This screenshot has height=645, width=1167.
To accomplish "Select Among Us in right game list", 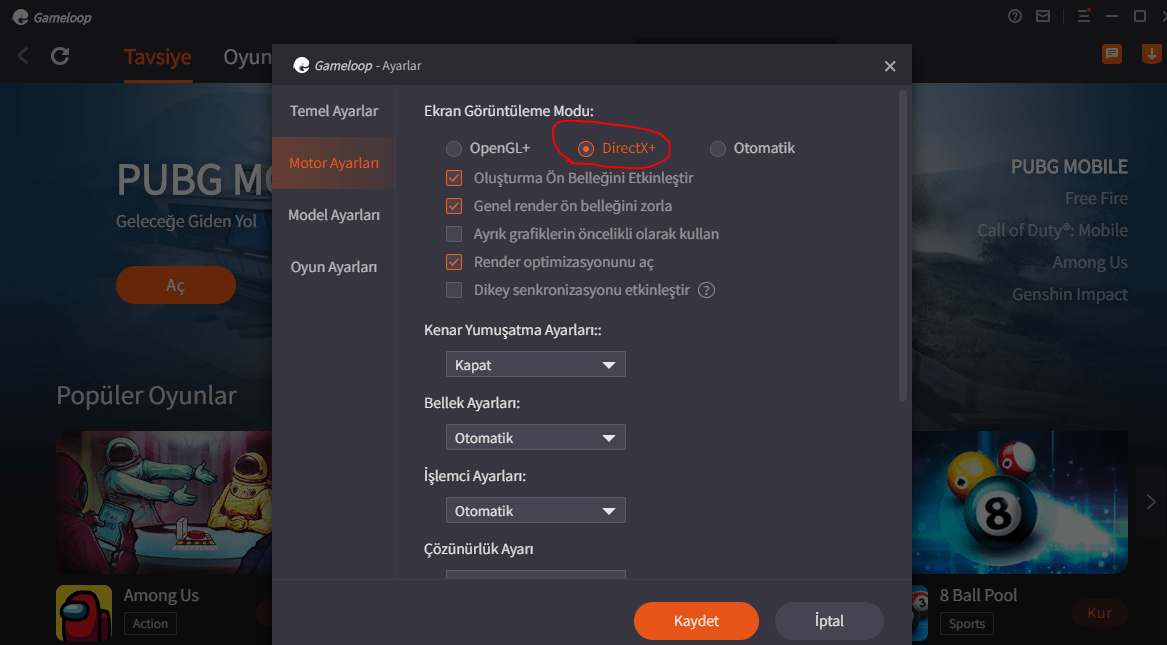I will (1090, 263).
